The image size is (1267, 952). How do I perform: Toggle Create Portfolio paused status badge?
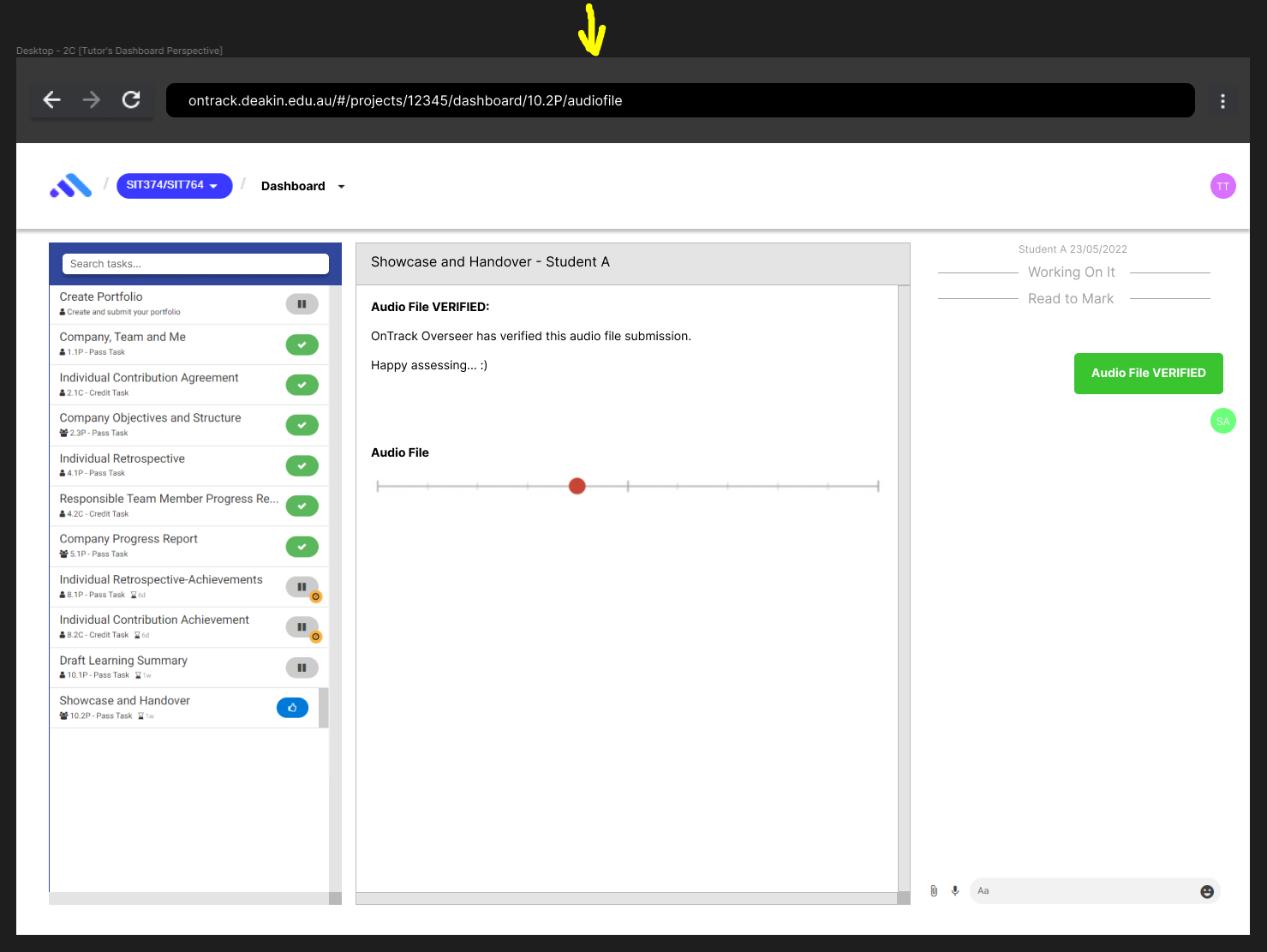point(302,304)
